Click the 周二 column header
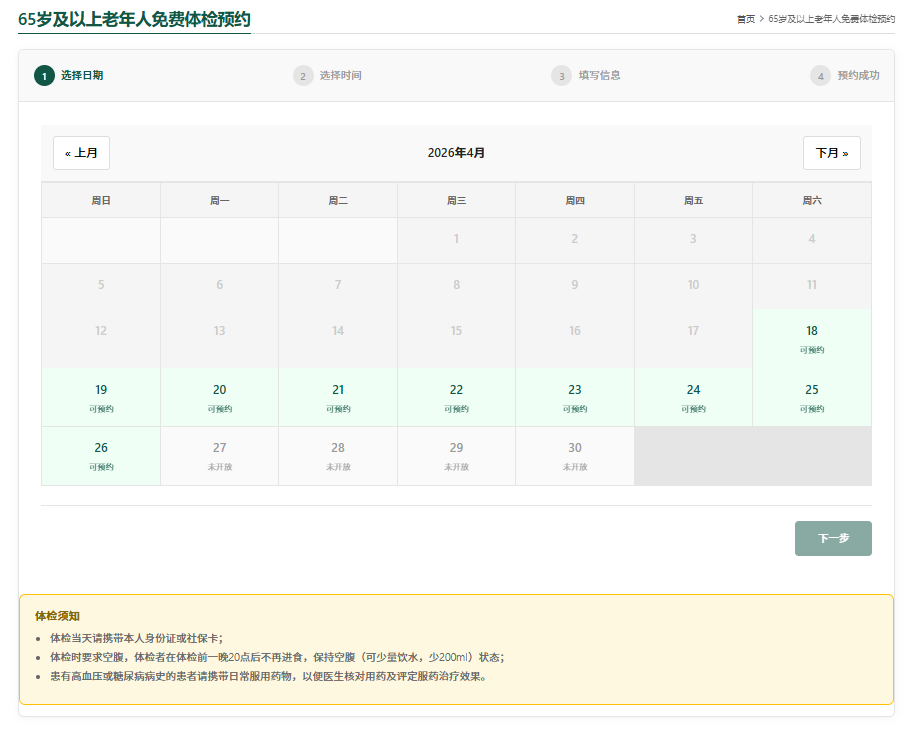Screen dimensions: 911x737 (338, 200)
